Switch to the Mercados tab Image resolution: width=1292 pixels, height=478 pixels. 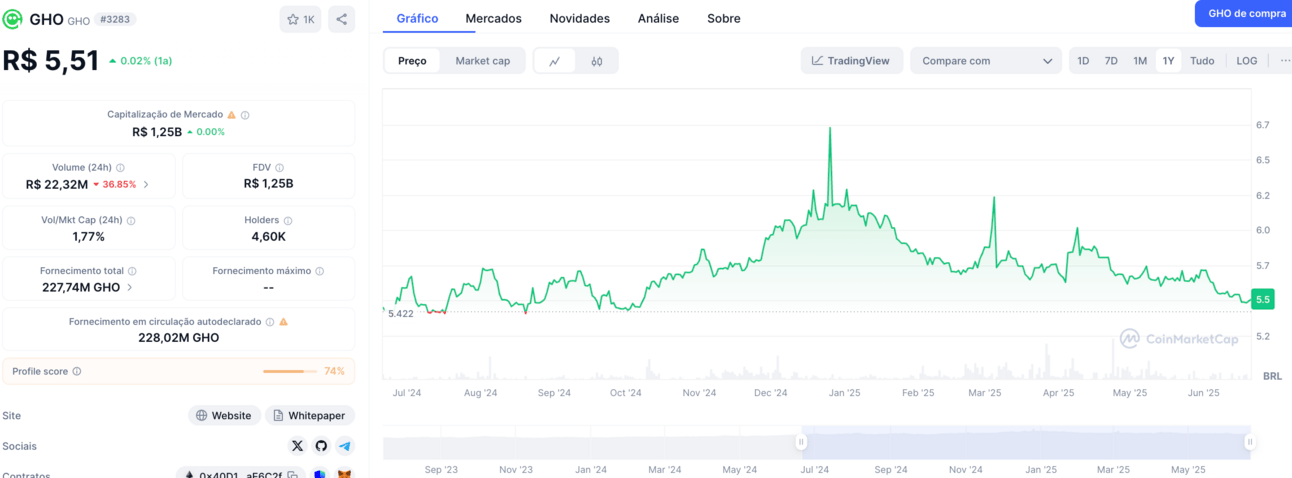click(493, 18)
